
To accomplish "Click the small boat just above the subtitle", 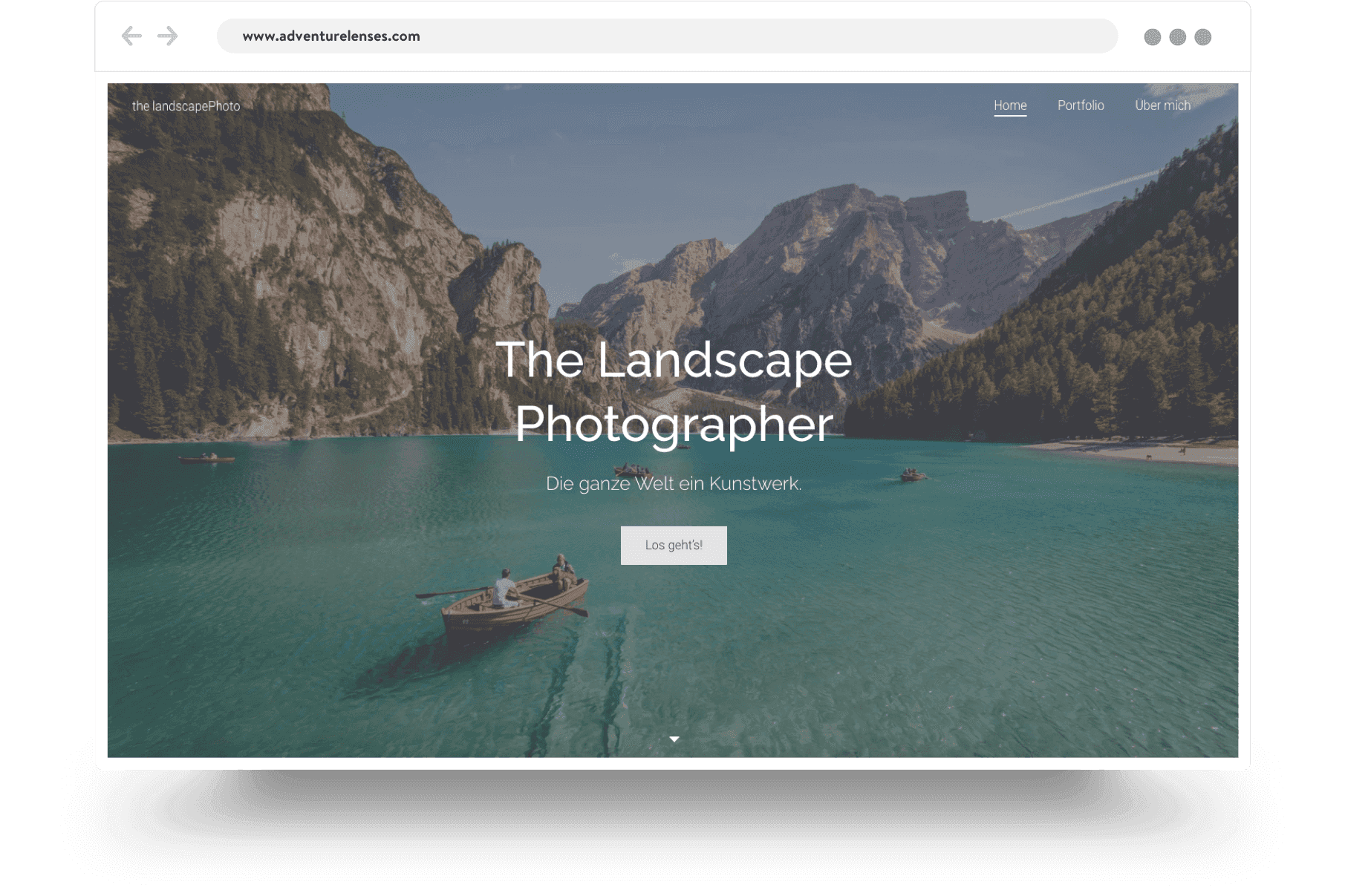I will (631, 469).
